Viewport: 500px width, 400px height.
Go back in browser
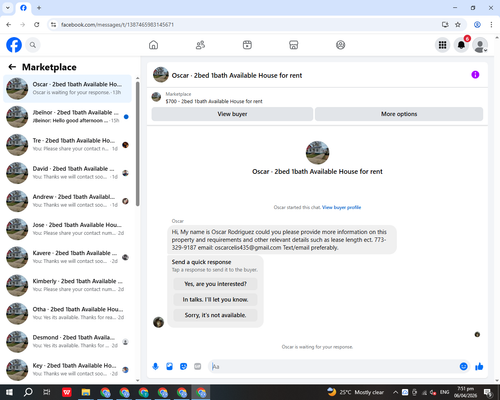pos(9,25)
